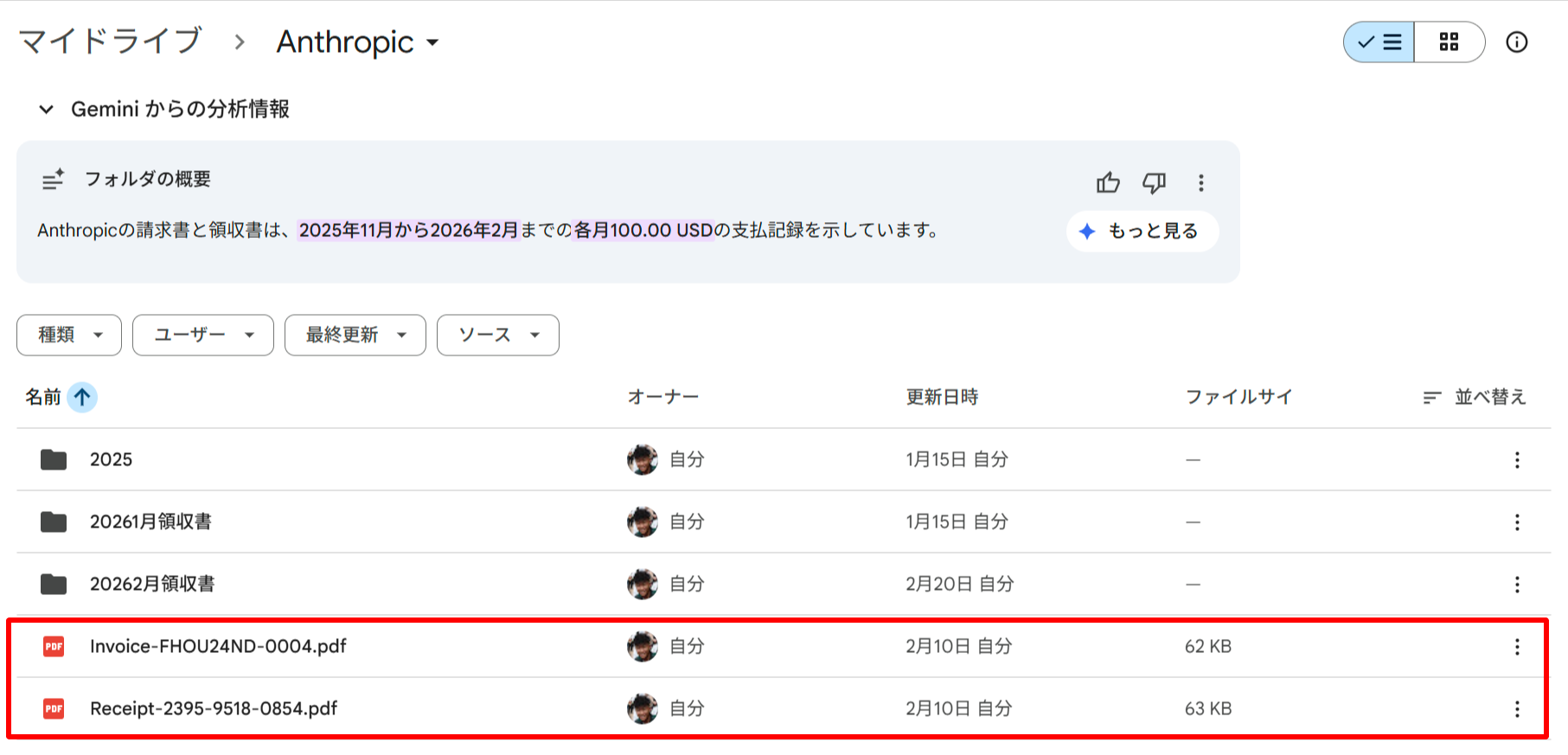Click the もっと見る button
The height and width of the screenshot is (755, 1568).
1142,231
